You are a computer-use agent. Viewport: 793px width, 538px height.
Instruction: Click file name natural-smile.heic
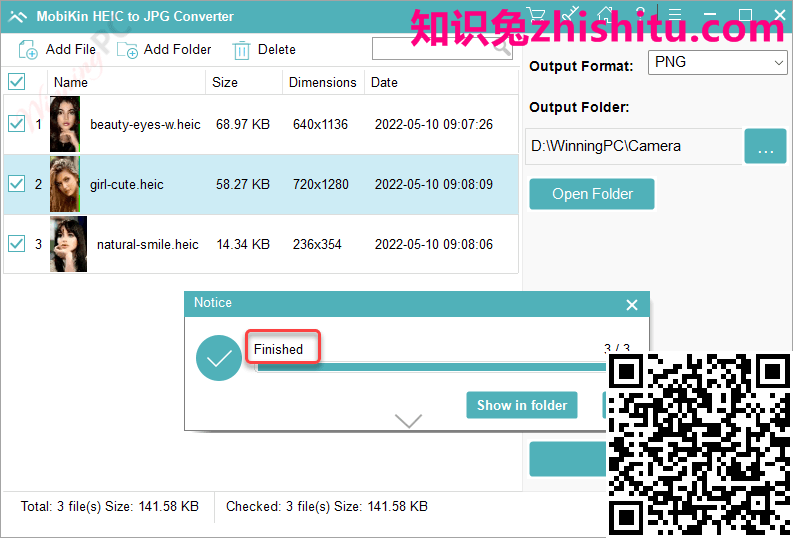tap(148, 245)
